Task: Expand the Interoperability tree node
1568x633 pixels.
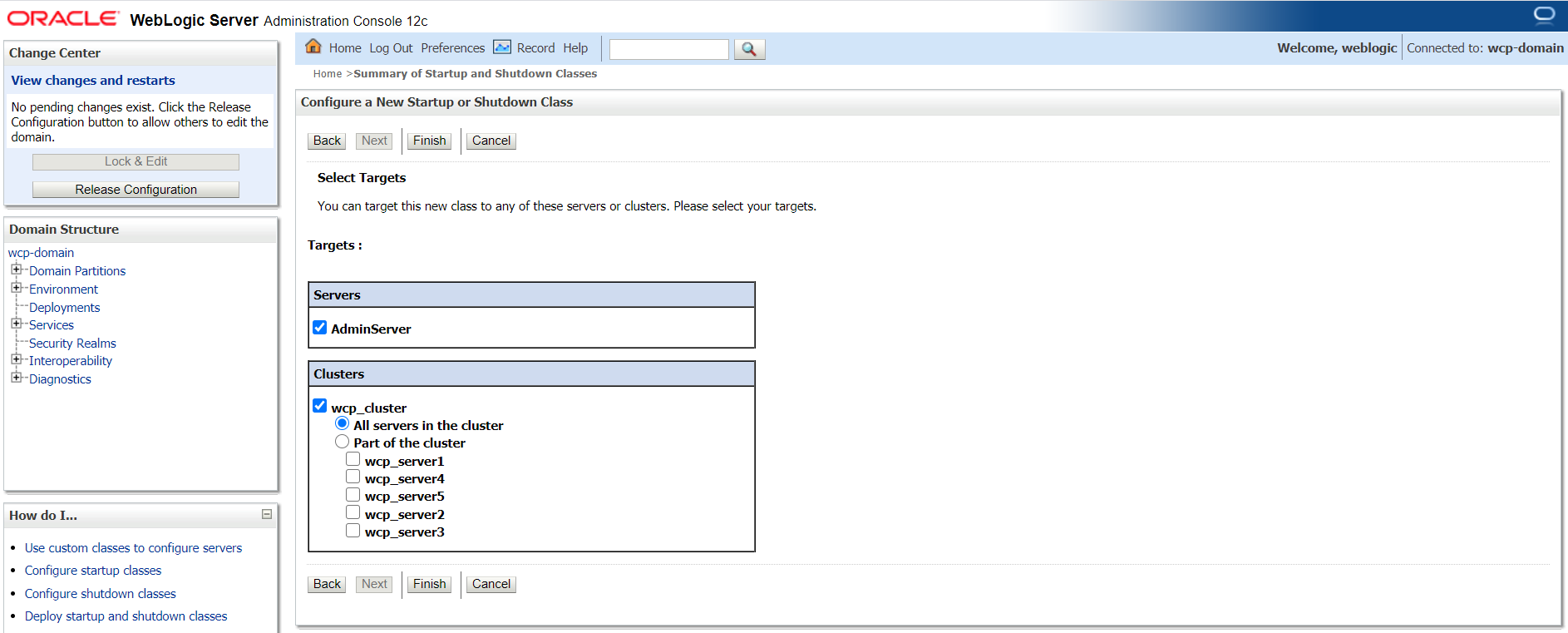Action: point(16,359)
